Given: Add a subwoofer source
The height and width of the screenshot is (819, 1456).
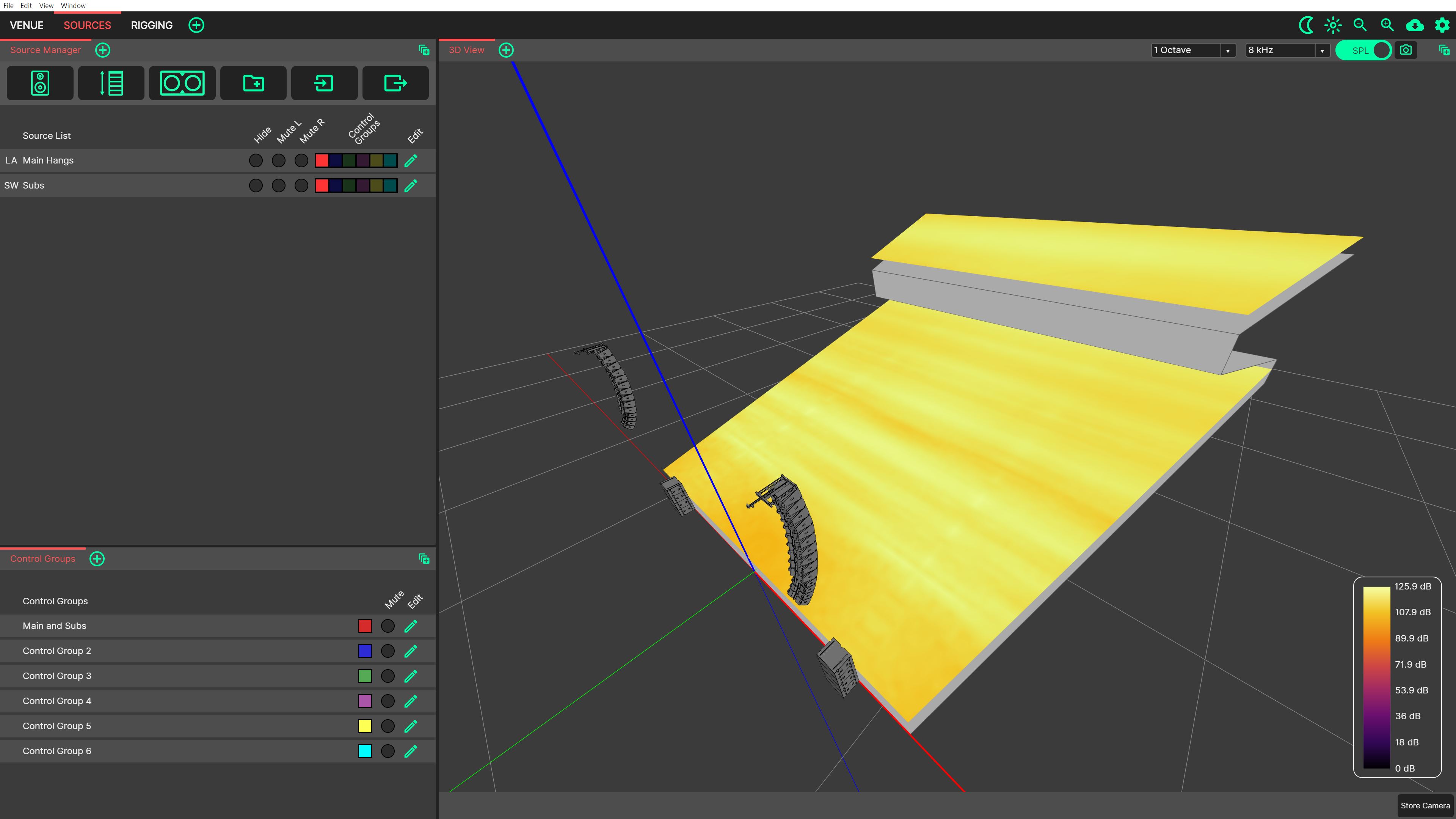Looking at the screenshot, I should [182, 83].
